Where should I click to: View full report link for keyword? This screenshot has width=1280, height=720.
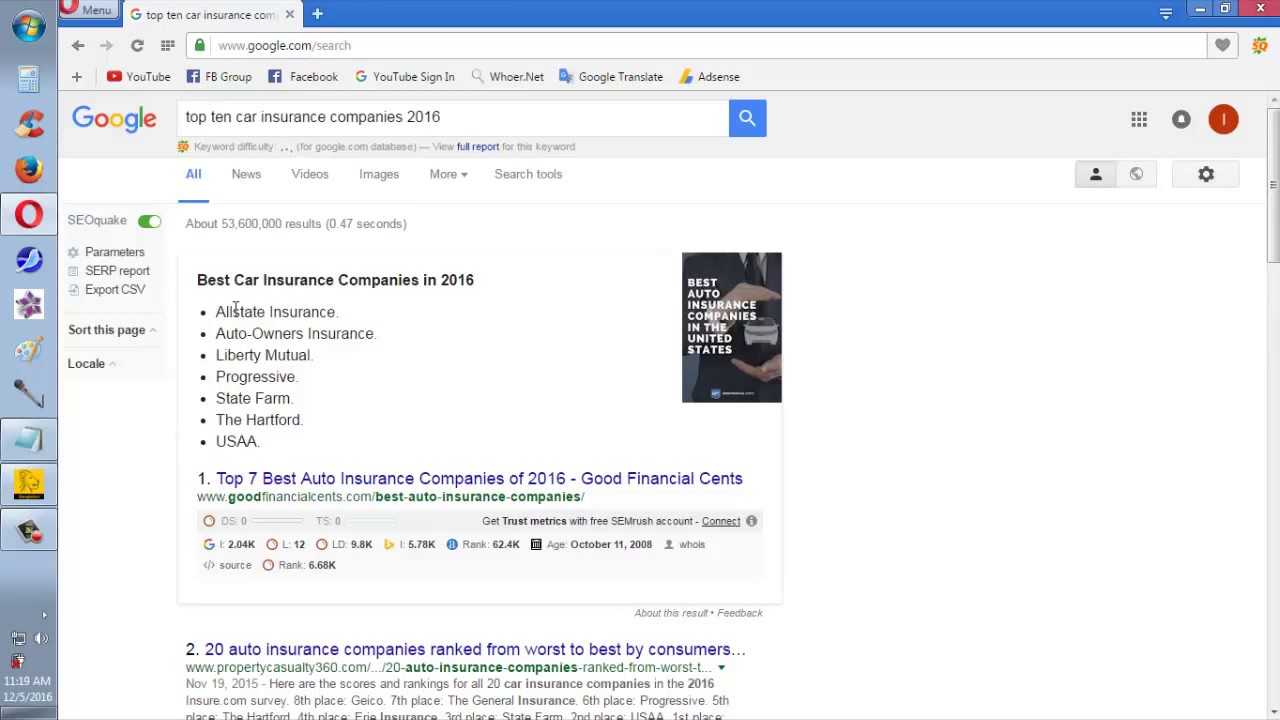pyautogui.click(x=478, y=147)
